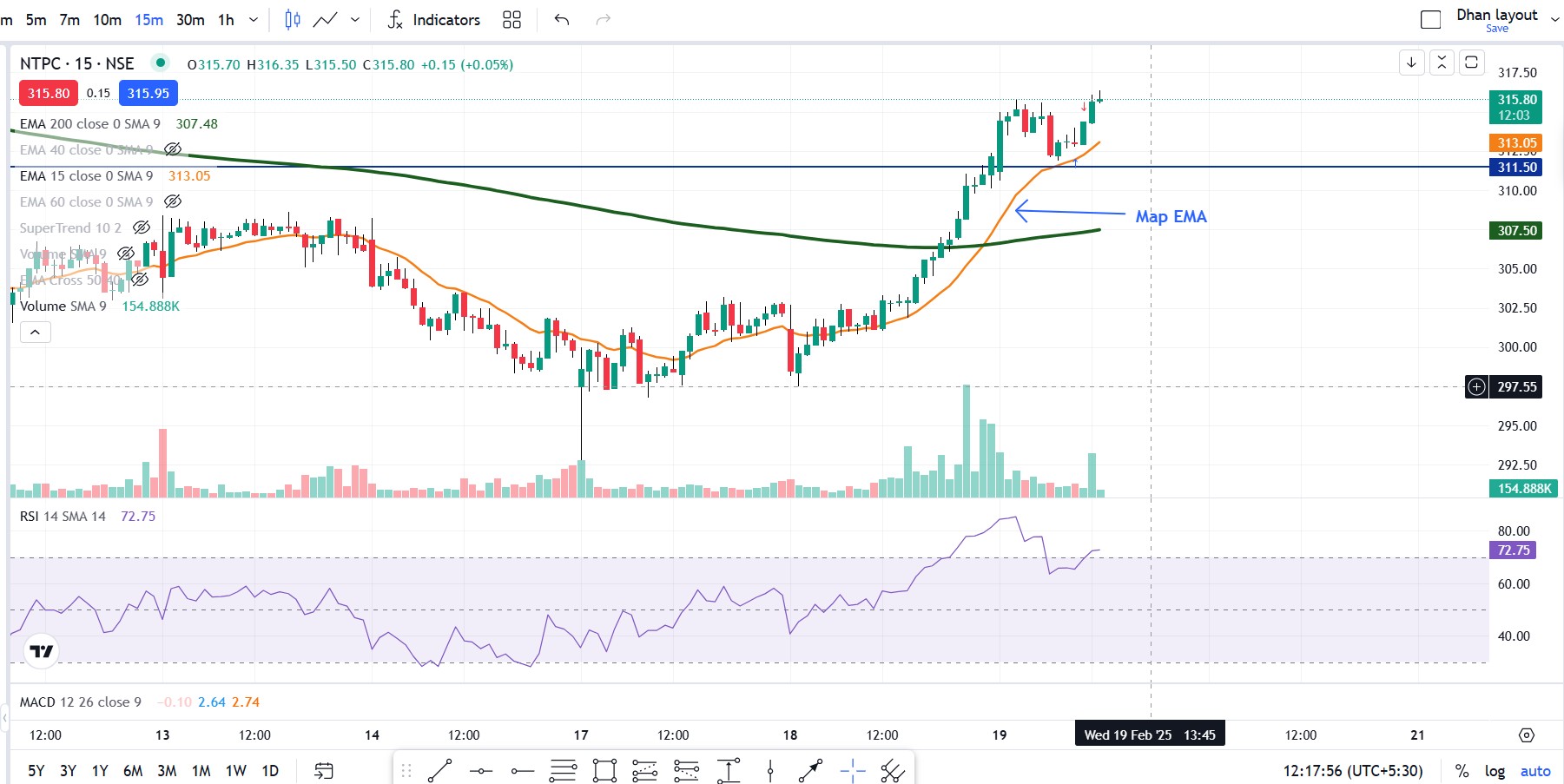Image resolution: width=1564 pixels, height=784 pixels.
Task: Unhide the SuperTrend 10 2 indicator
Action: tap(142, 227)
